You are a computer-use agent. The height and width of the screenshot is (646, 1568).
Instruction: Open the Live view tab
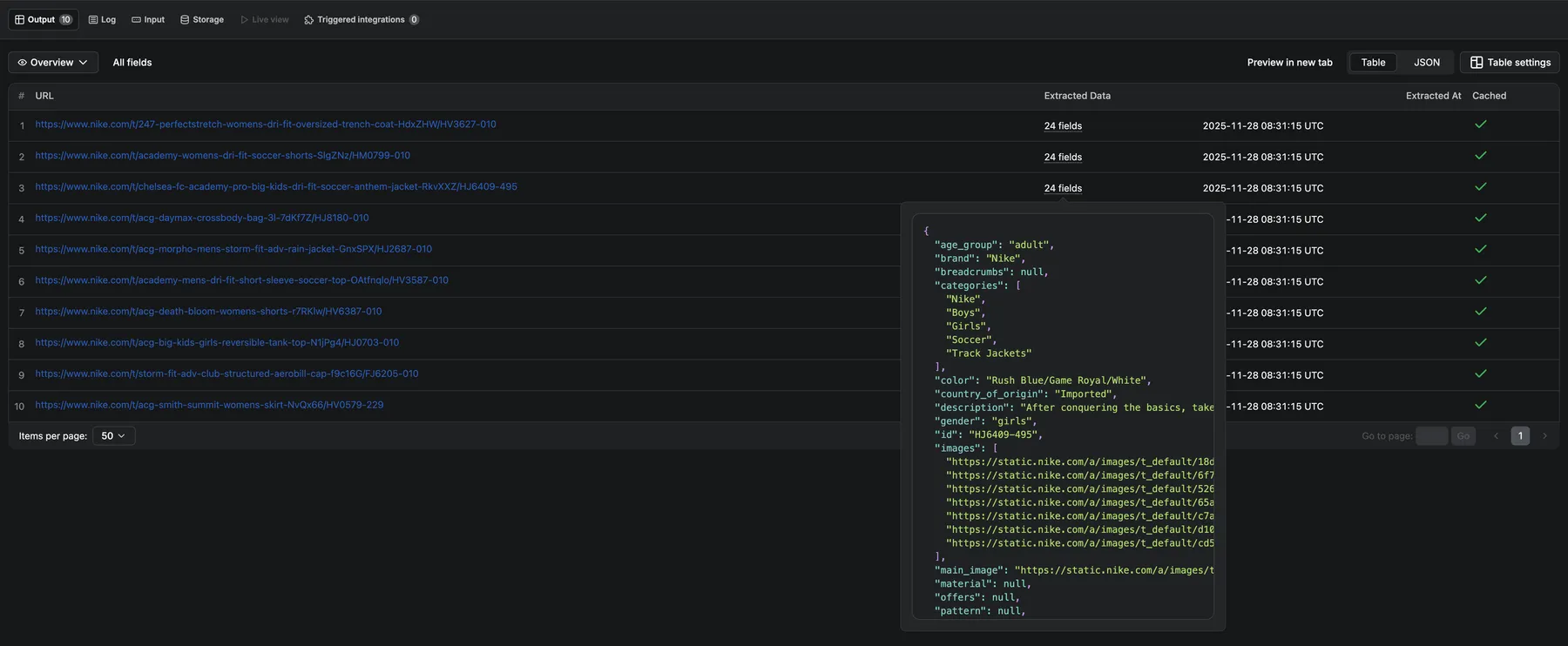point(265,19)
